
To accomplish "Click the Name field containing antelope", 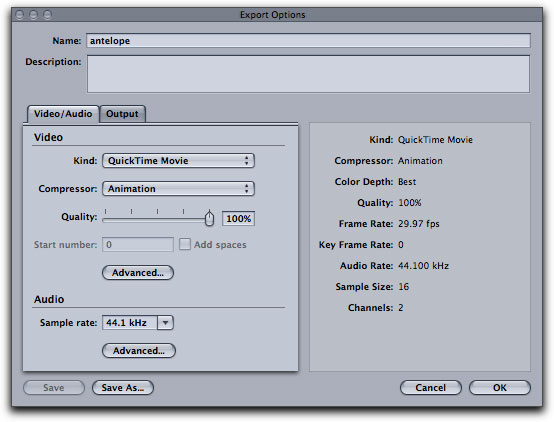I will coord(308,41).
